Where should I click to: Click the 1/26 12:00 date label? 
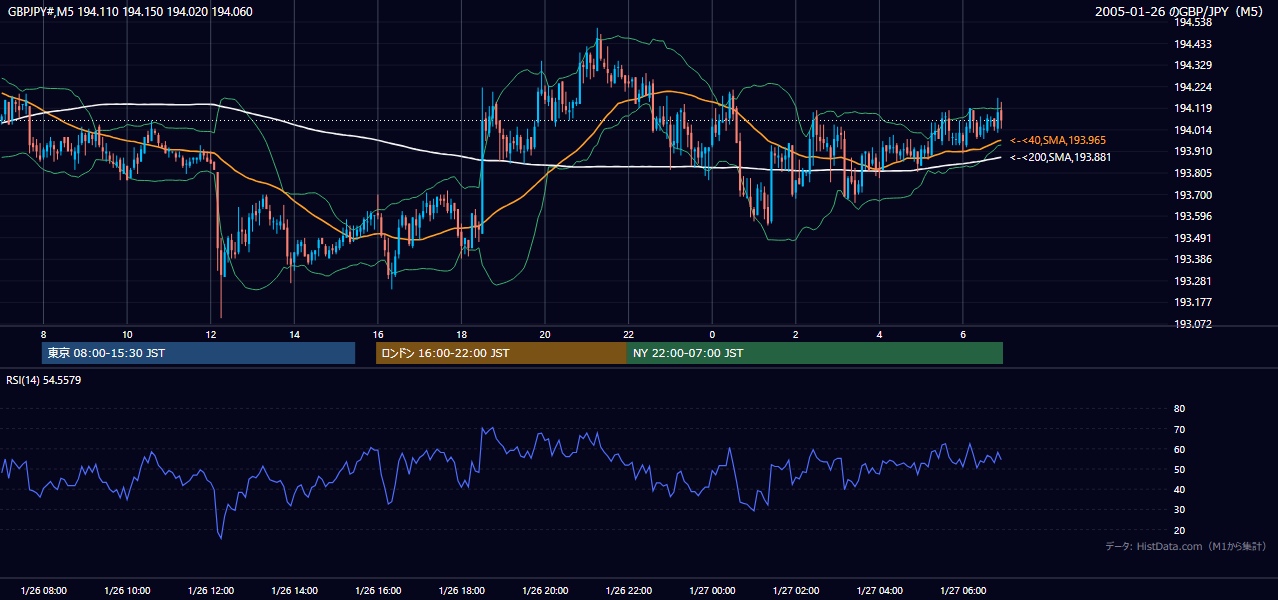tap(211, 591)
